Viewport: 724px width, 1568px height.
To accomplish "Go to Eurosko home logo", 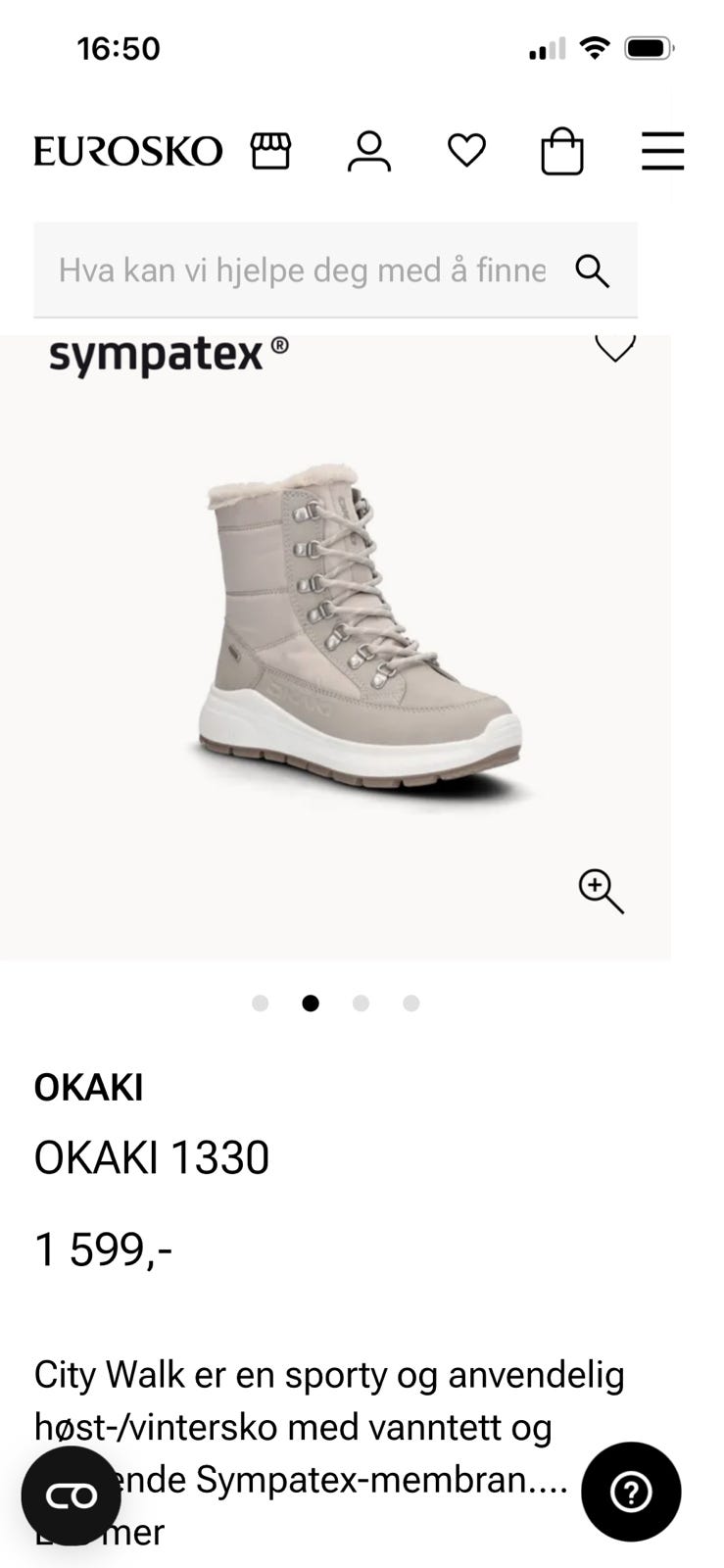I will click(x=128, y=151).
